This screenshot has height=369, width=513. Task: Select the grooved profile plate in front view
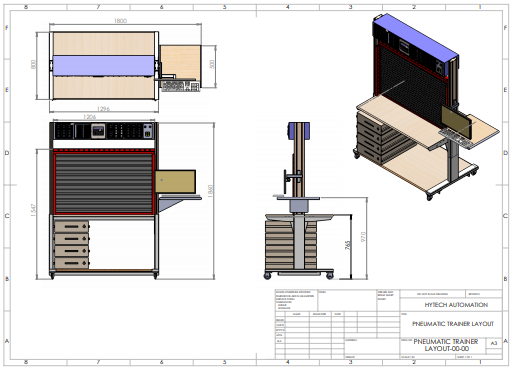[x=104, y=183]
